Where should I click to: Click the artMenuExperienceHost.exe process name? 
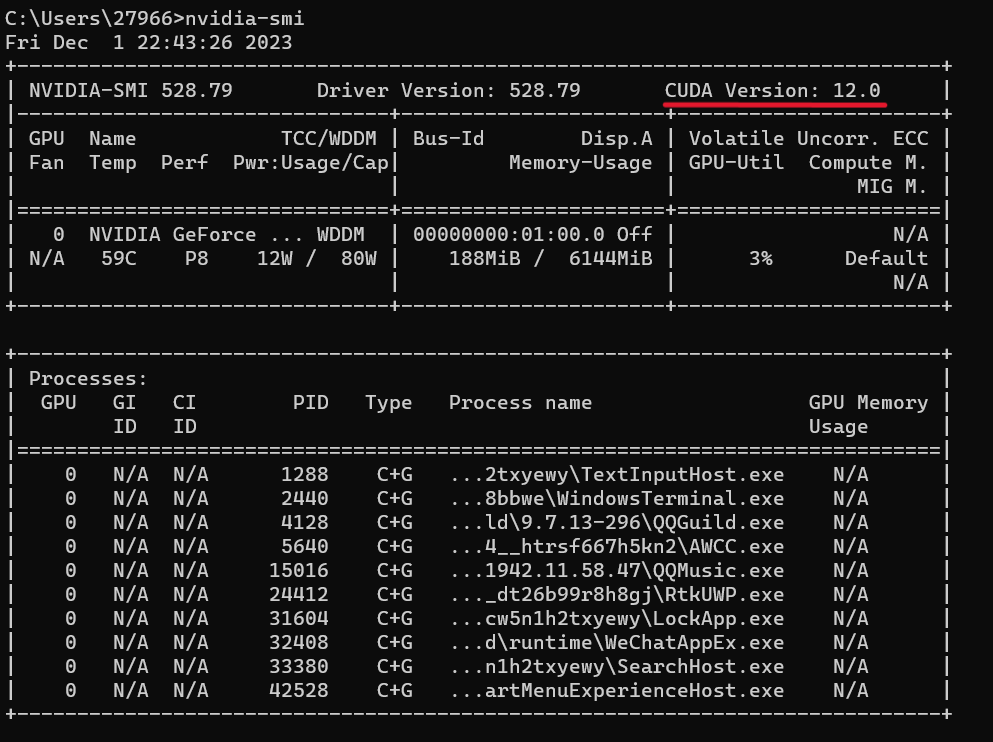pyautogui.click(x=617, y=691)
